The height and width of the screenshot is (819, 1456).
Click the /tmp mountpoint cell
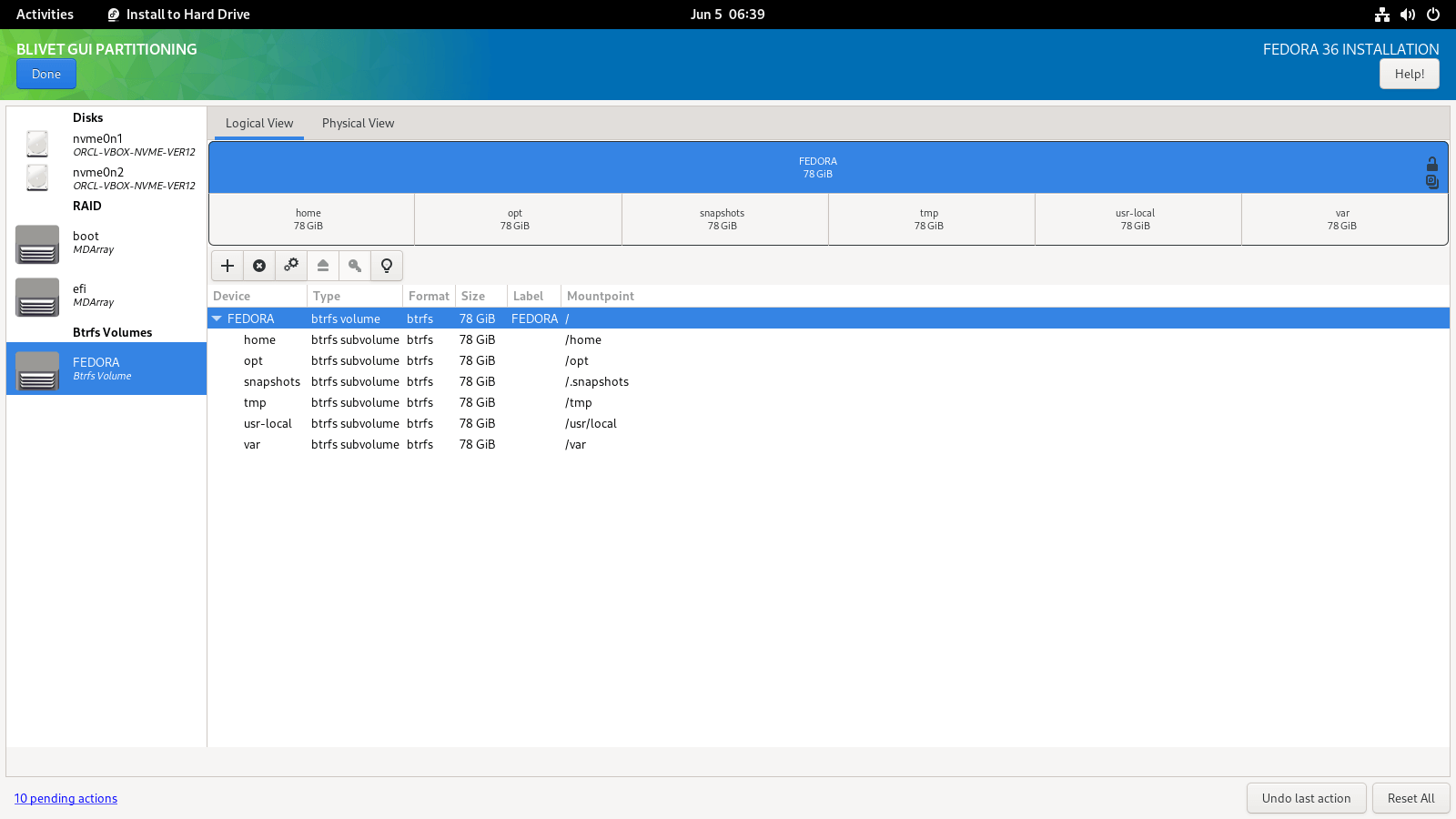tap(579, 402)
